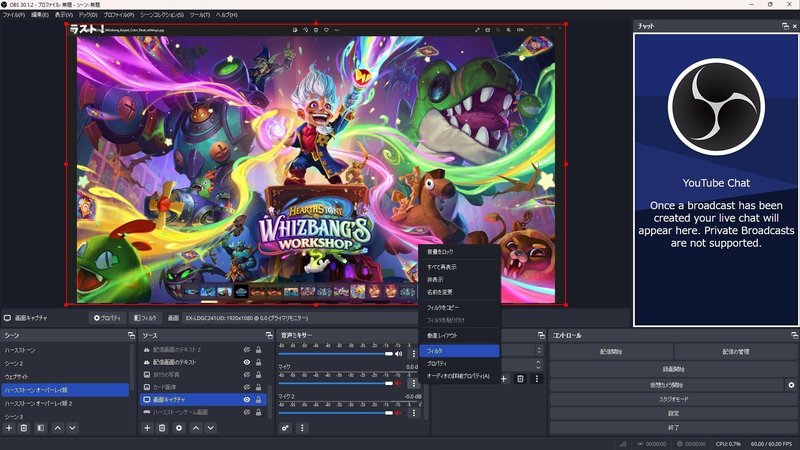This screenshot has height=450, width=800.
Task: Remove transition with trash icon in transitions dock
Action: coord(520,379)
